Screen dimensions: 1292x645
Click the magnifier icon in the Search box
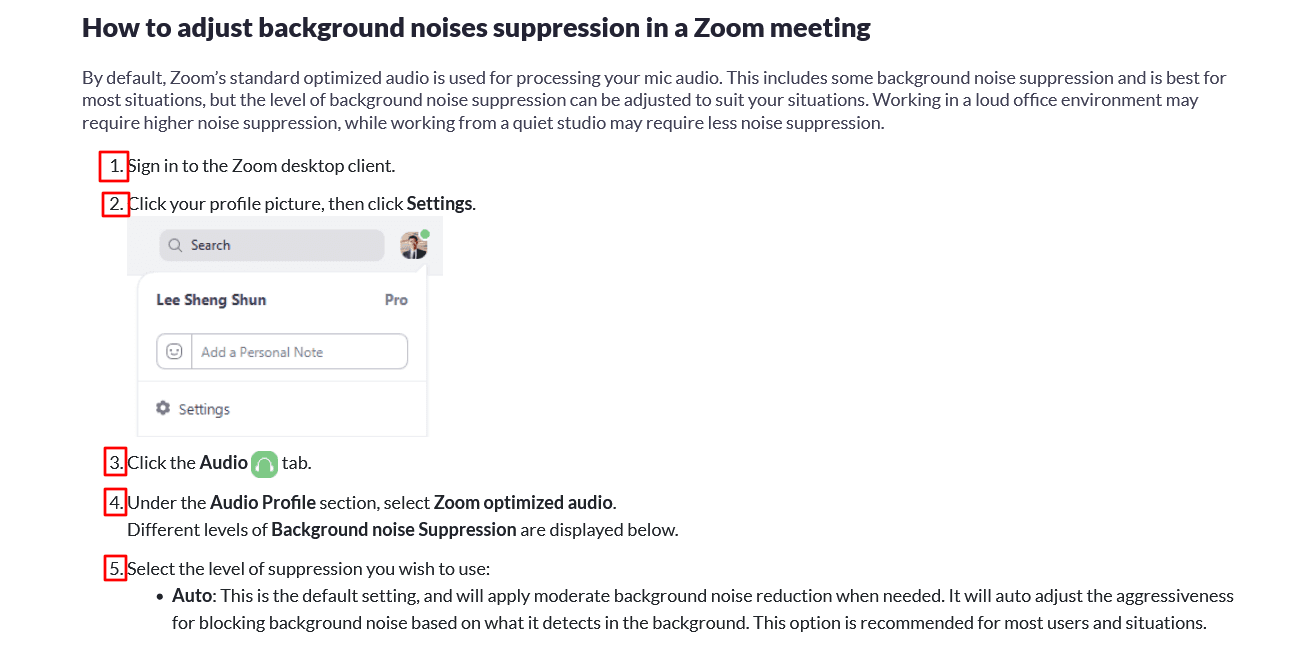175,245
